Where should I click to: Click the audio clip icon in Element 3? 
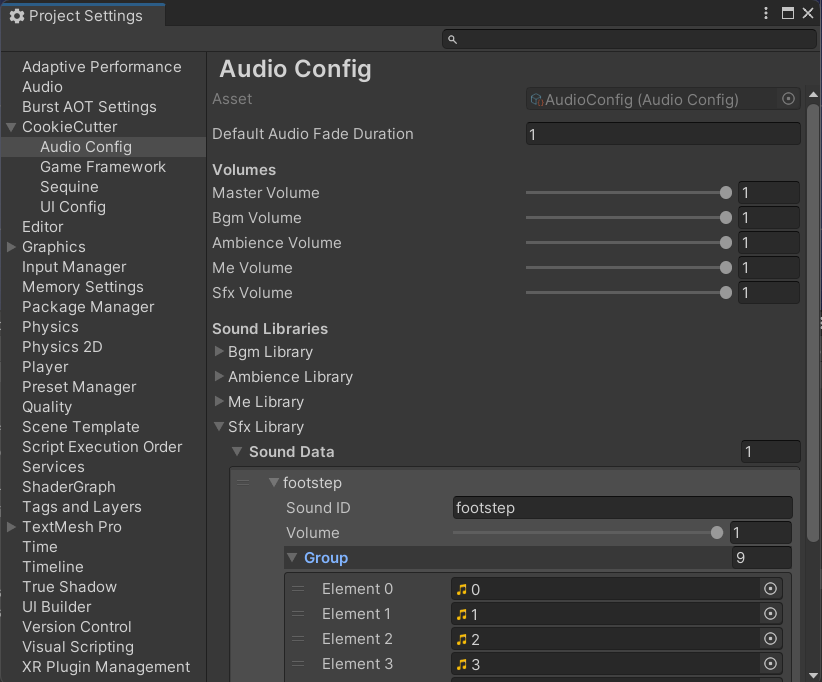(461, 664)
